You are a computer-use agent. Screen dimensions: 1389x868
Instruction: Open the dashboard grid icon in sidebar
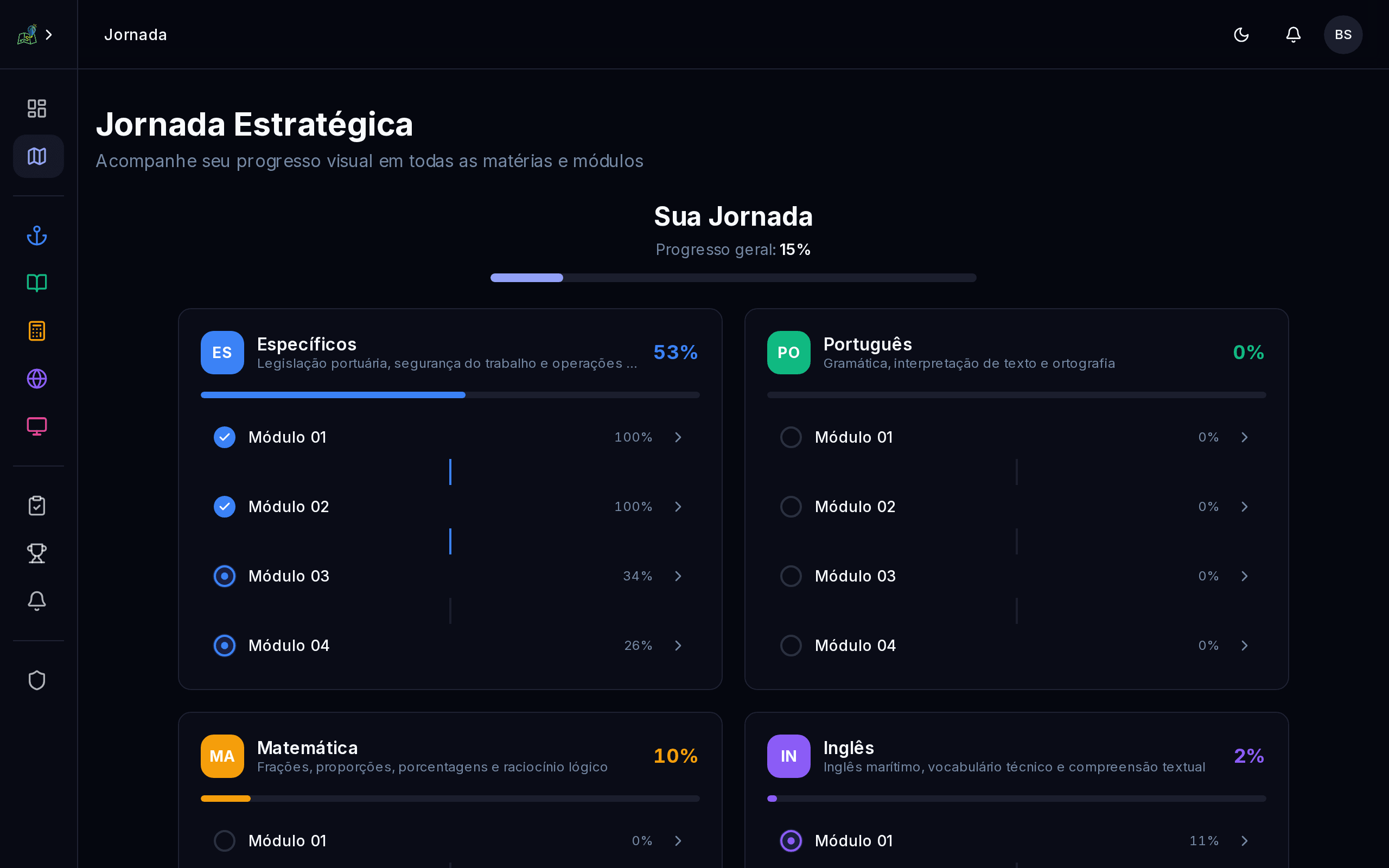37,108
